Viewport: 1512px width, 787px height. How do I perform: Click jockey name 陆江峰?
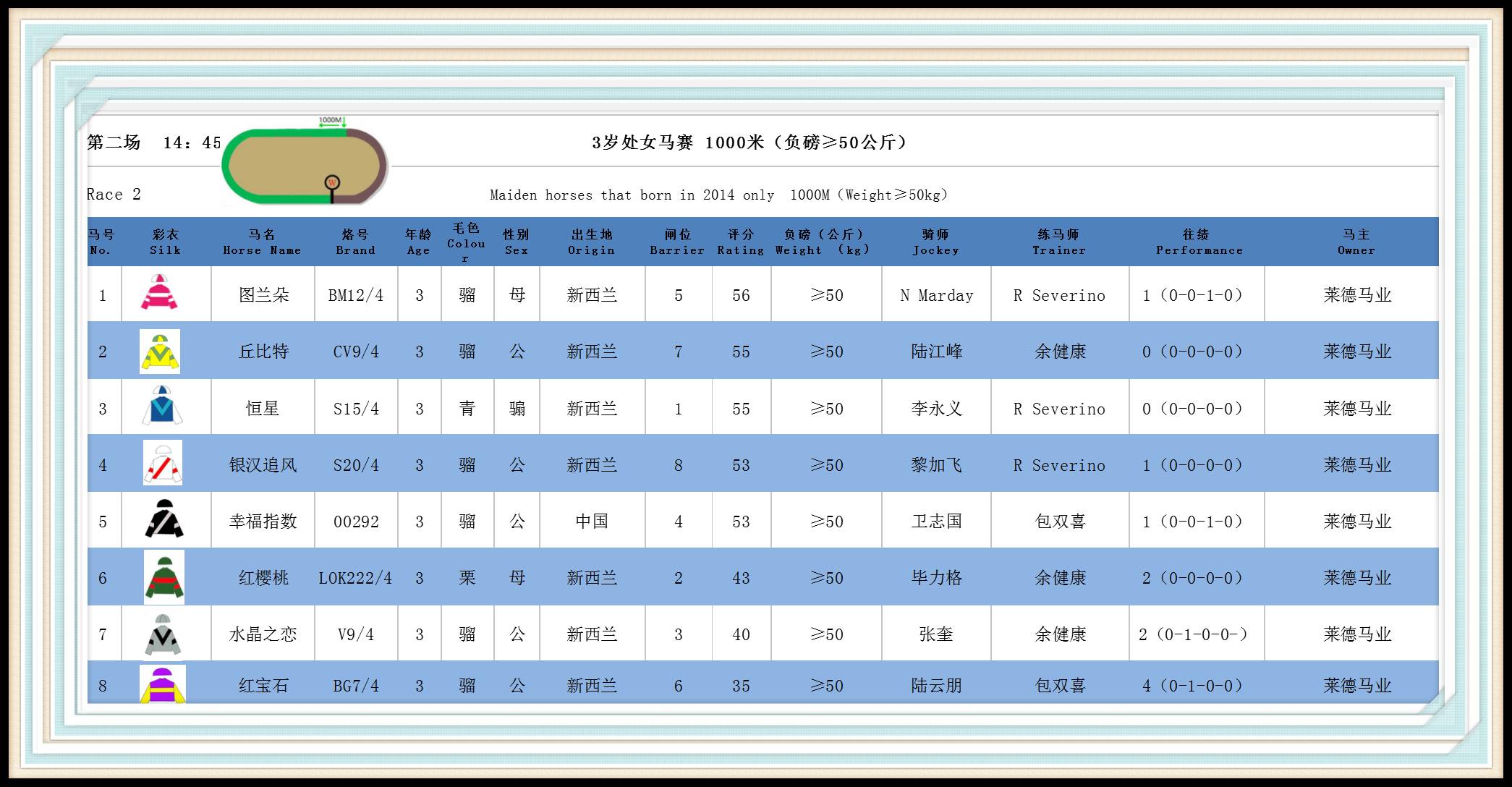coord(937,352)
